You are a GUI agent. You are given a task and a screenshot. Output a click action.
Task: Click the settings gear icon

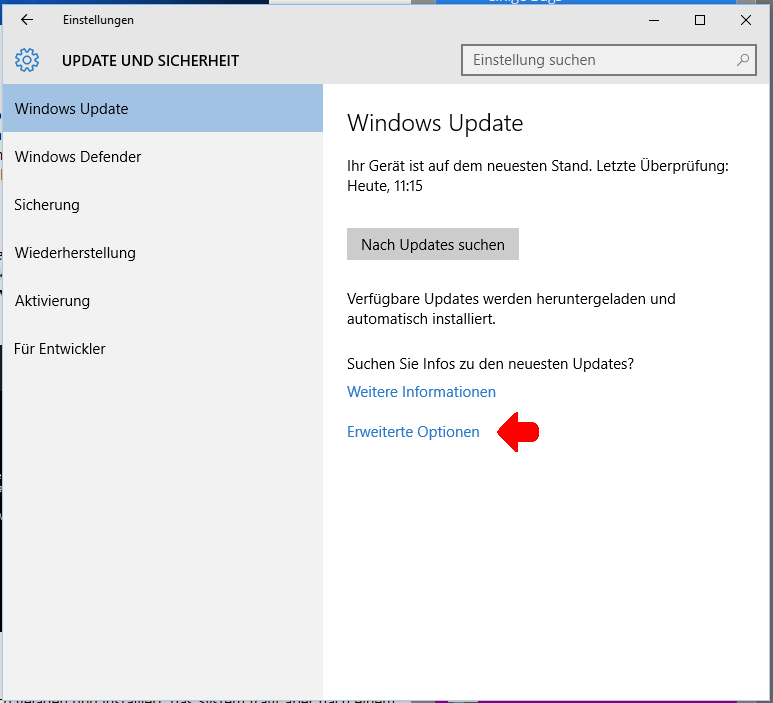(27, 60)
